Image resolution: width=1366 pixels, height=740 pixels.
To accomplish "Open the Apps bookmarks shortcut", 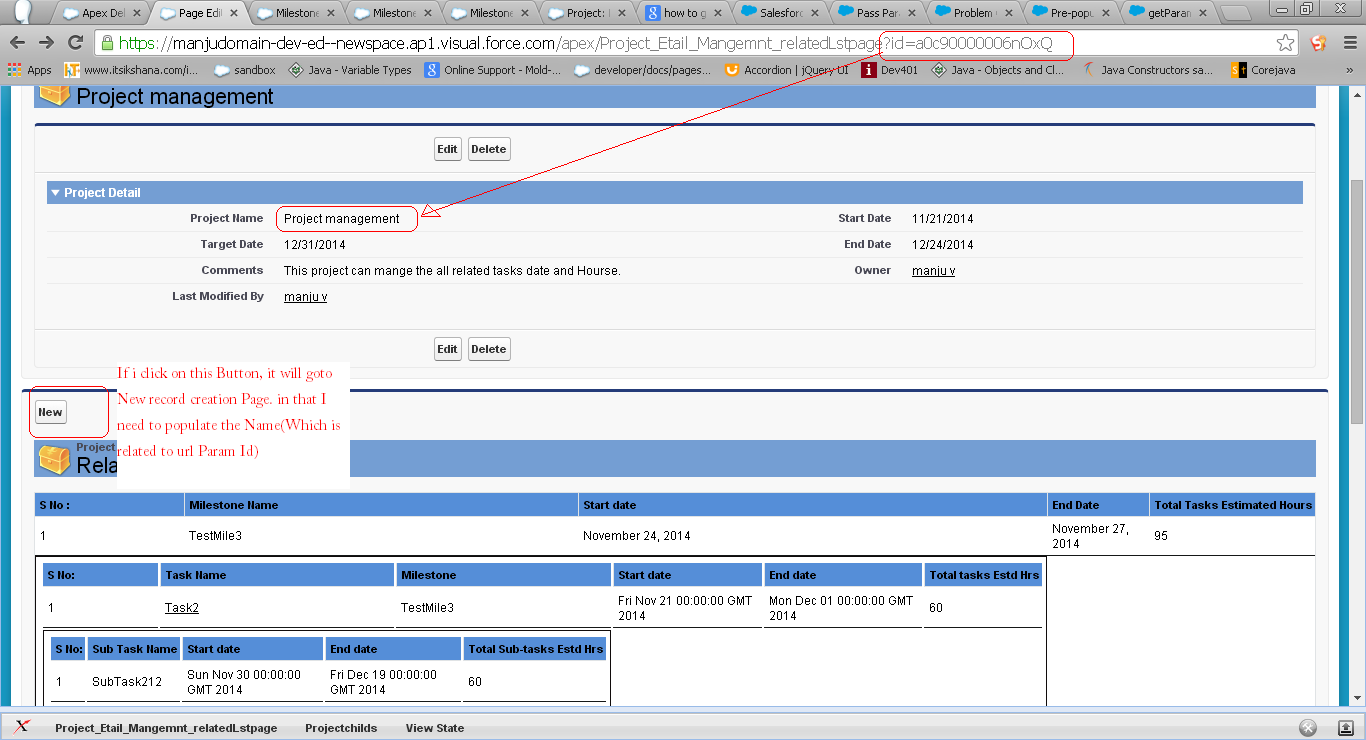I will (x=29, y=70).
